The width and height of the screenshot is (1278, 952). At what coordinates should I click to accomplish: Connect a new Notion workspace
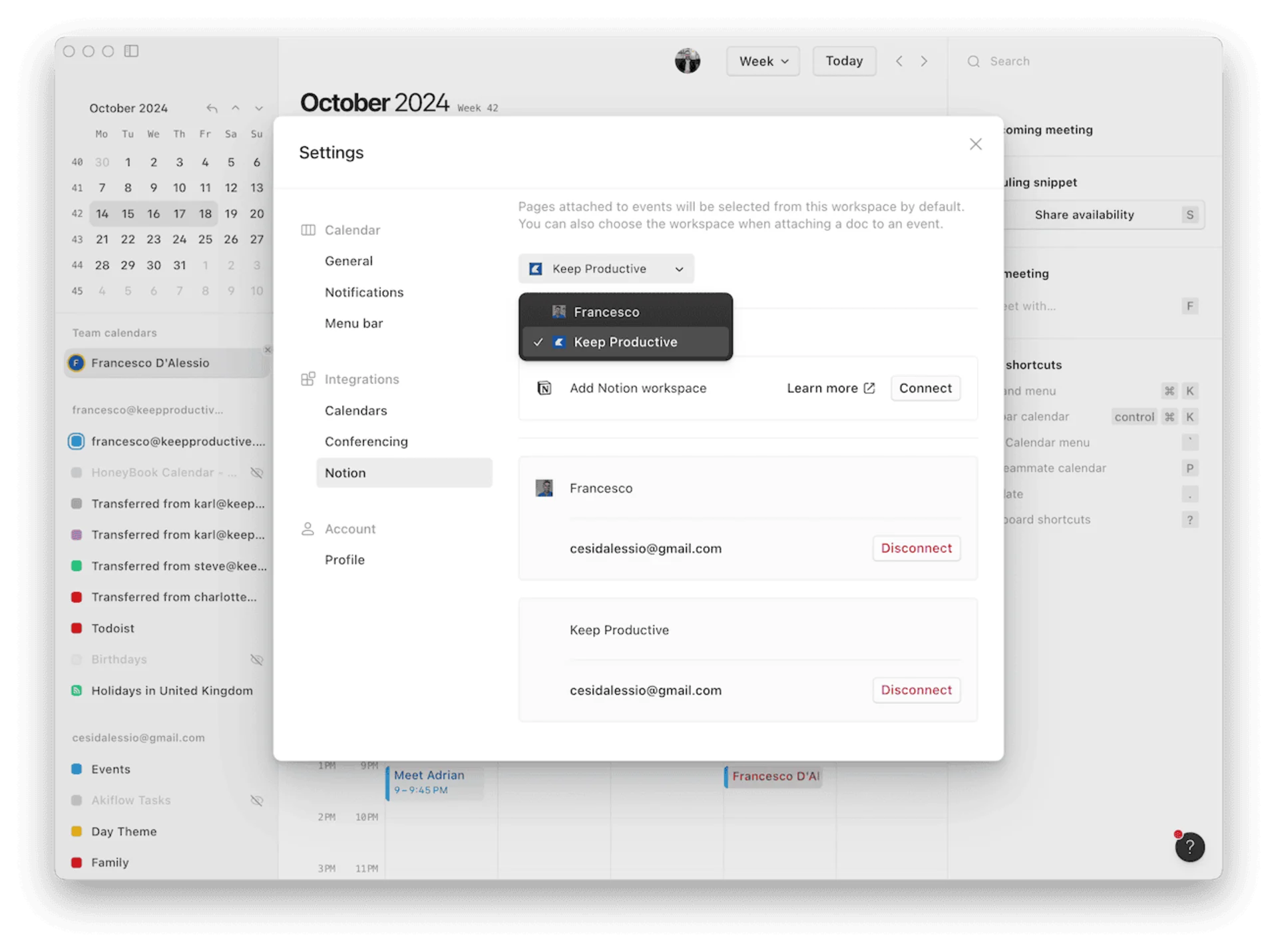coord(925,388)
